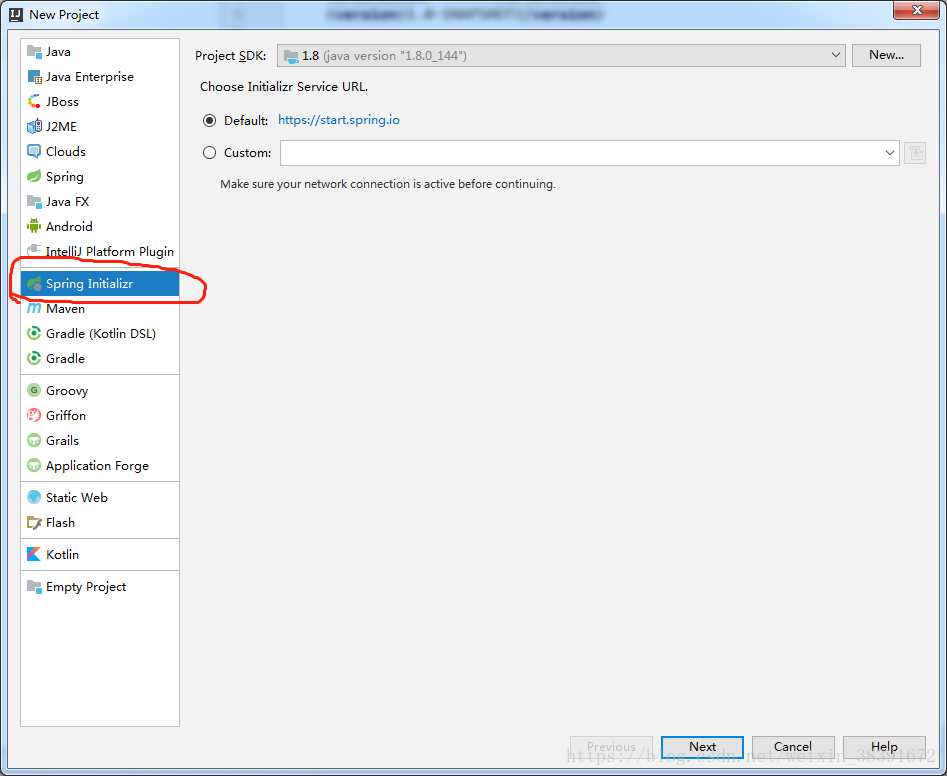Select Empty Project at the sidebar bottom
Image resolution: width=947 pixels, height=776 pixels.
click(x=84, y=587)
